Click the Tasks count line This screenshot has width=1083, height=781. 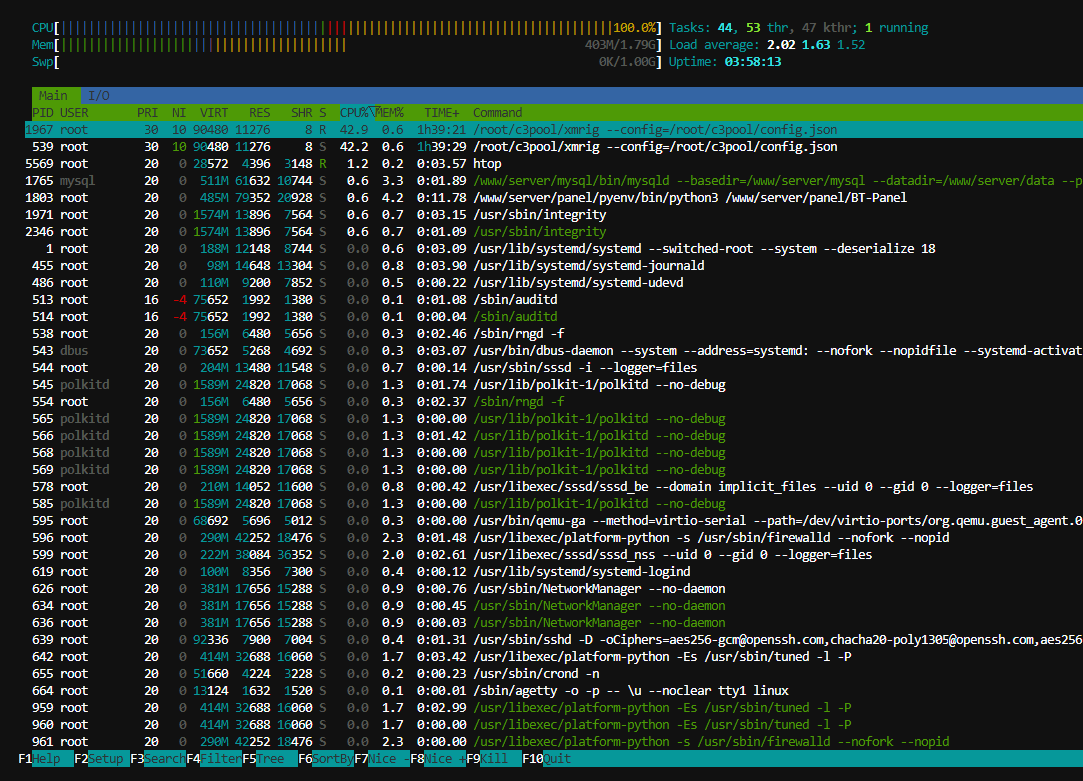798,28
